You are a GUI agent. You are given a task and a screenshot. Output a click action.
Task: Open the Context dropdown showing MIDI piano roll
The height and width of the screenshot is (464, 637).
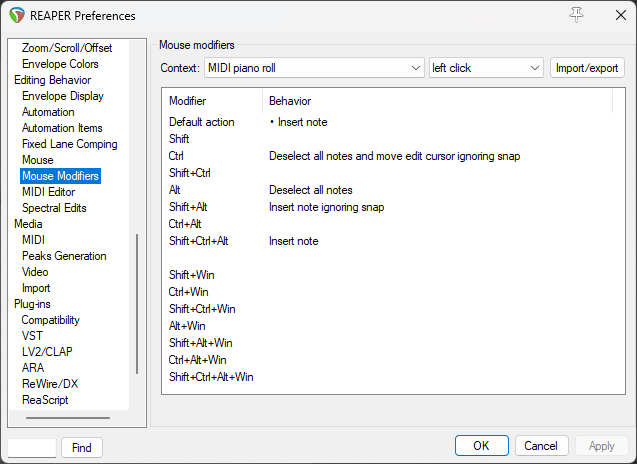tap(314, 68)
